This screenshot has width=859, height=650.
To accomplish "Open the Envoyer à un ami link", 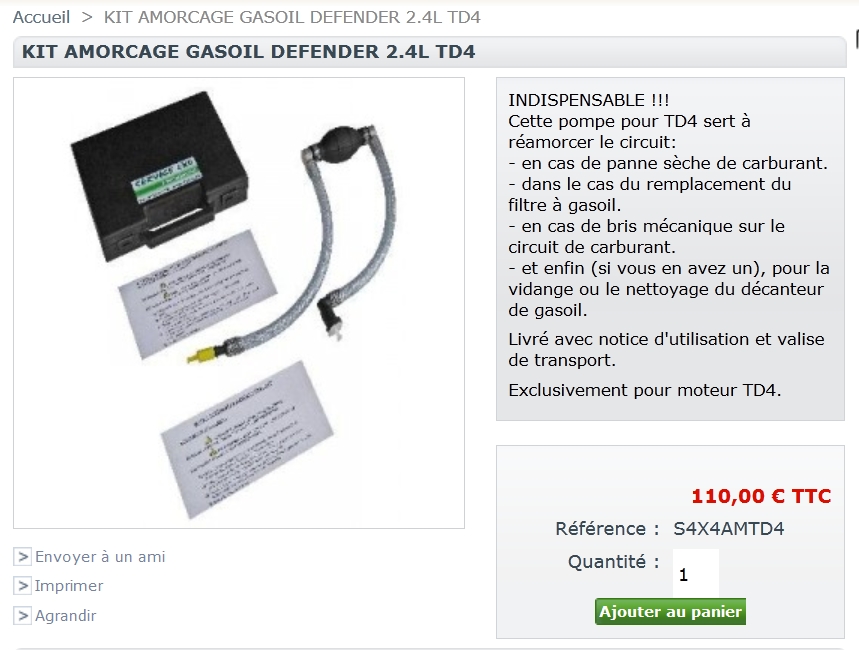I will (100, 557).
